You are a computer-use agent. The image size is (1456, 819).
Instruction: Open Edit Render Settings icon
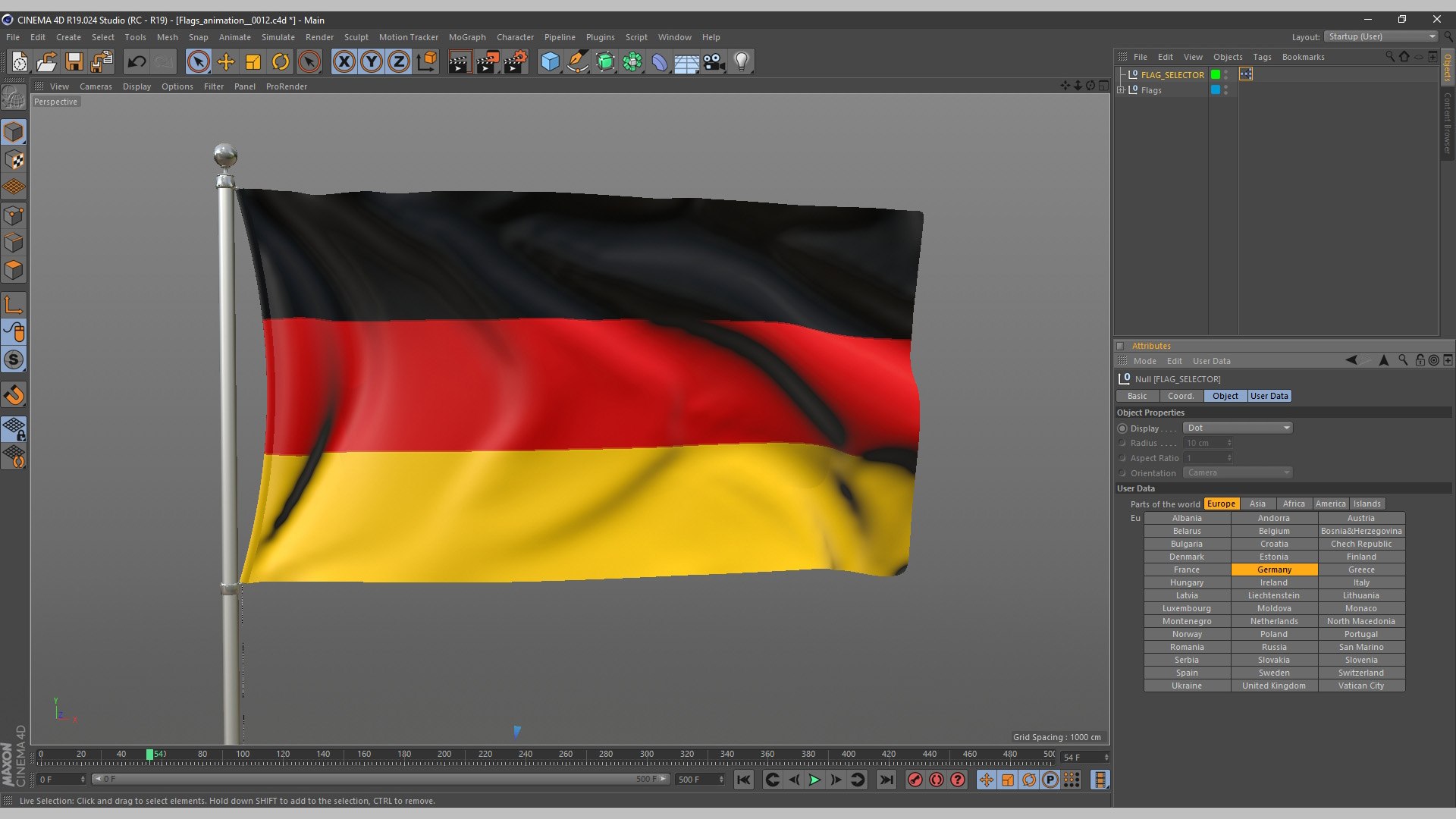point(516,61)
